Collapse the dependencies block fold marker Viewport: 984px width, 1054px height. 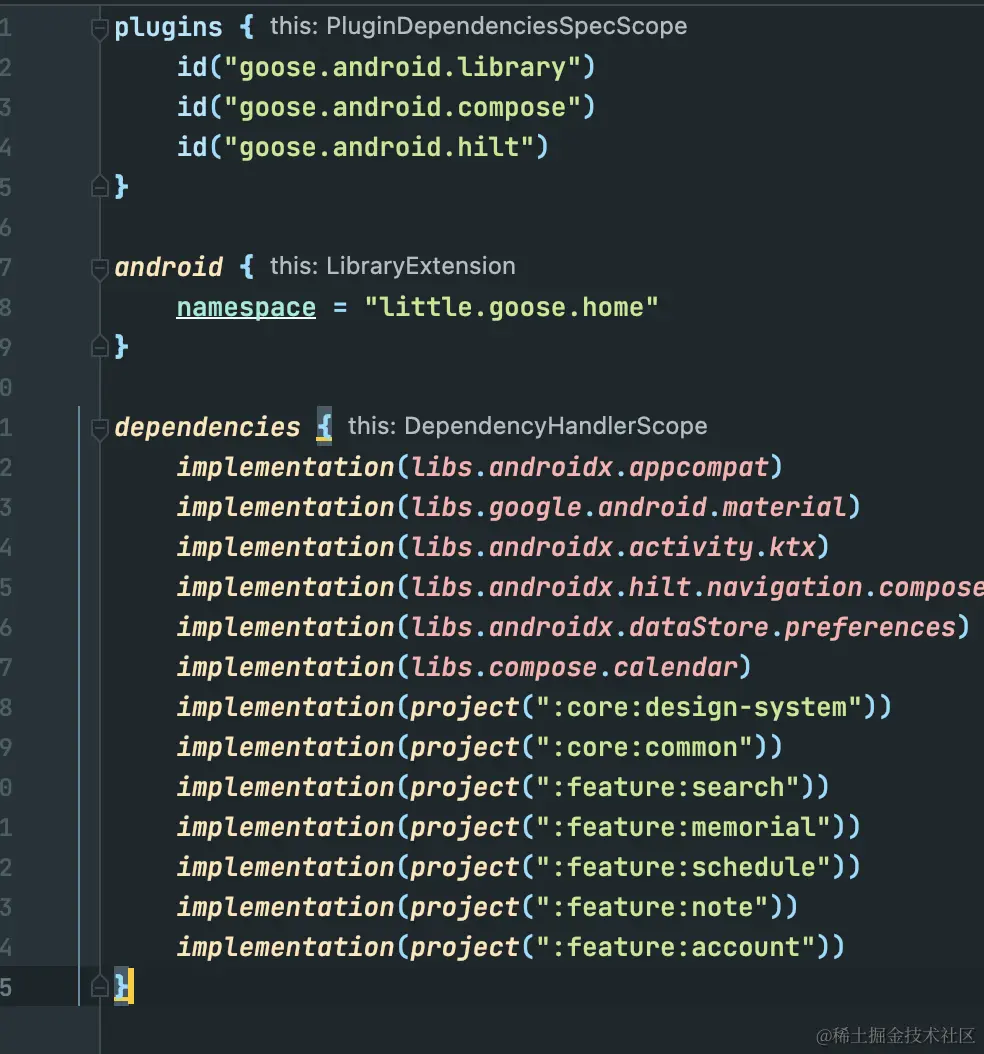(99, 429)
